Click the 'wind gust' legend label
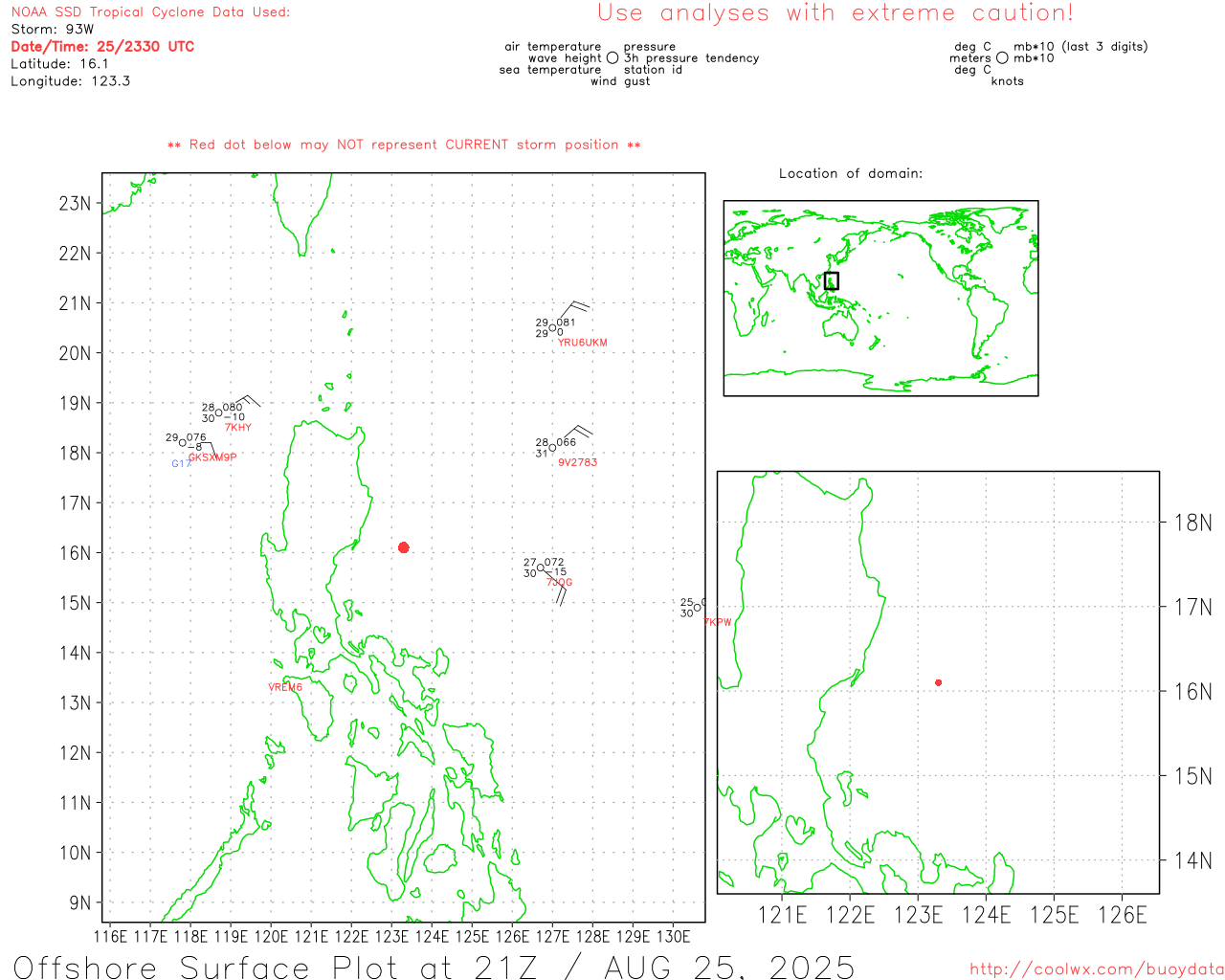1225x980 pixels. point(620,81)
